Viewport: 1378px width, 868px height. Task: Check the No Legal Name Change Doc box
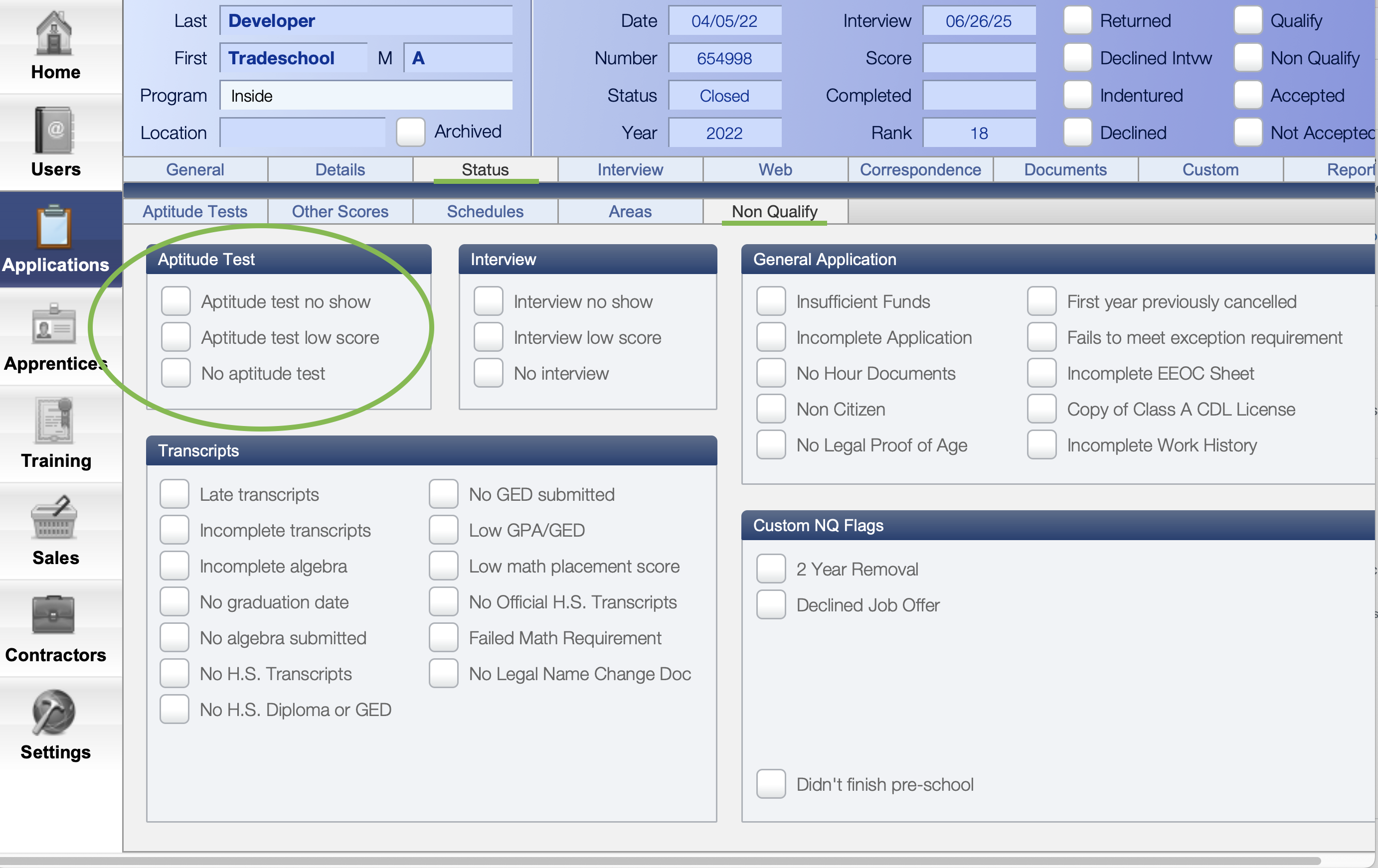444,674
